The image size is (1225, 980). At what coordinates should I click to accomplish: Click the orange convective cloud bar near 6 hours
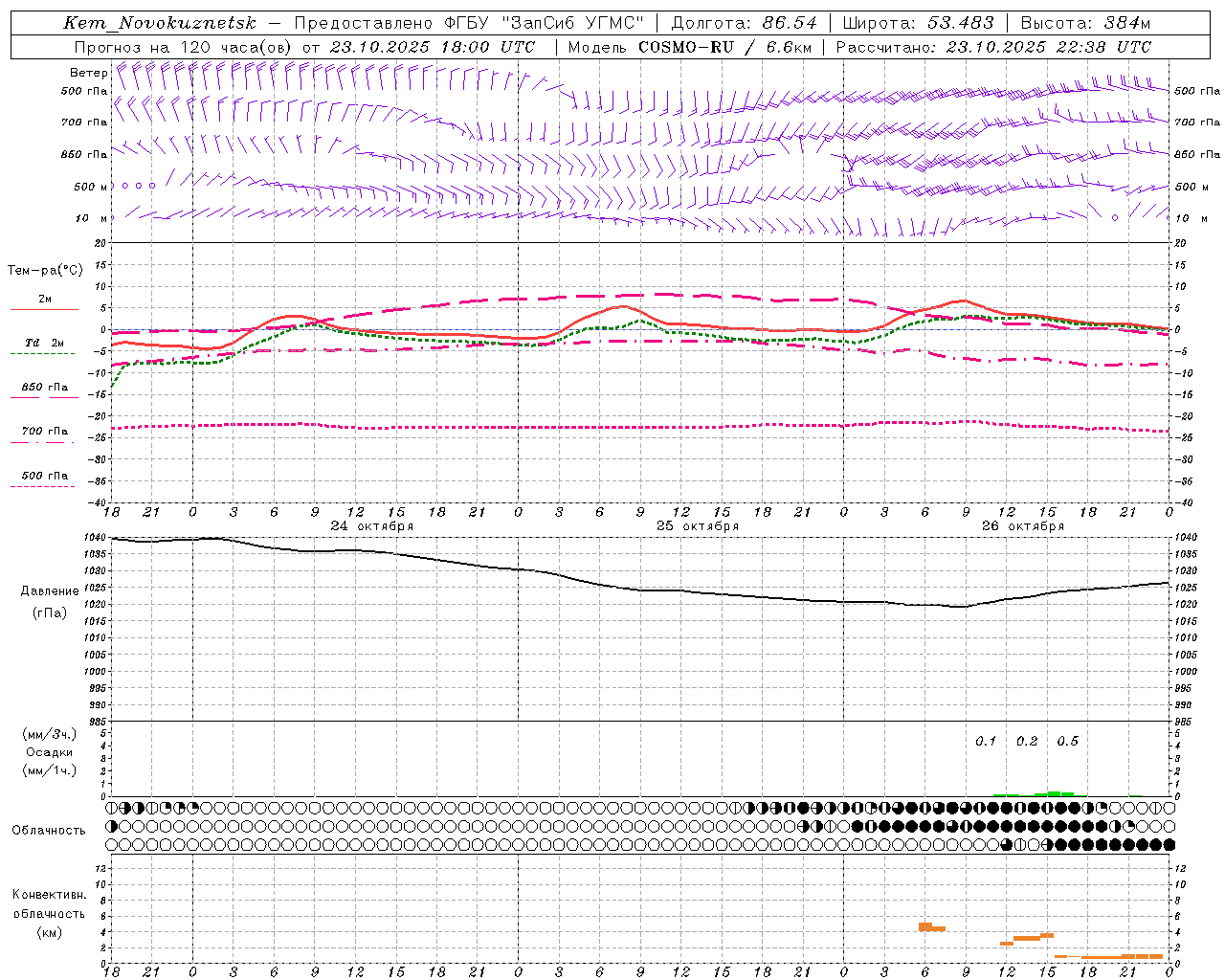click(931, 926)
